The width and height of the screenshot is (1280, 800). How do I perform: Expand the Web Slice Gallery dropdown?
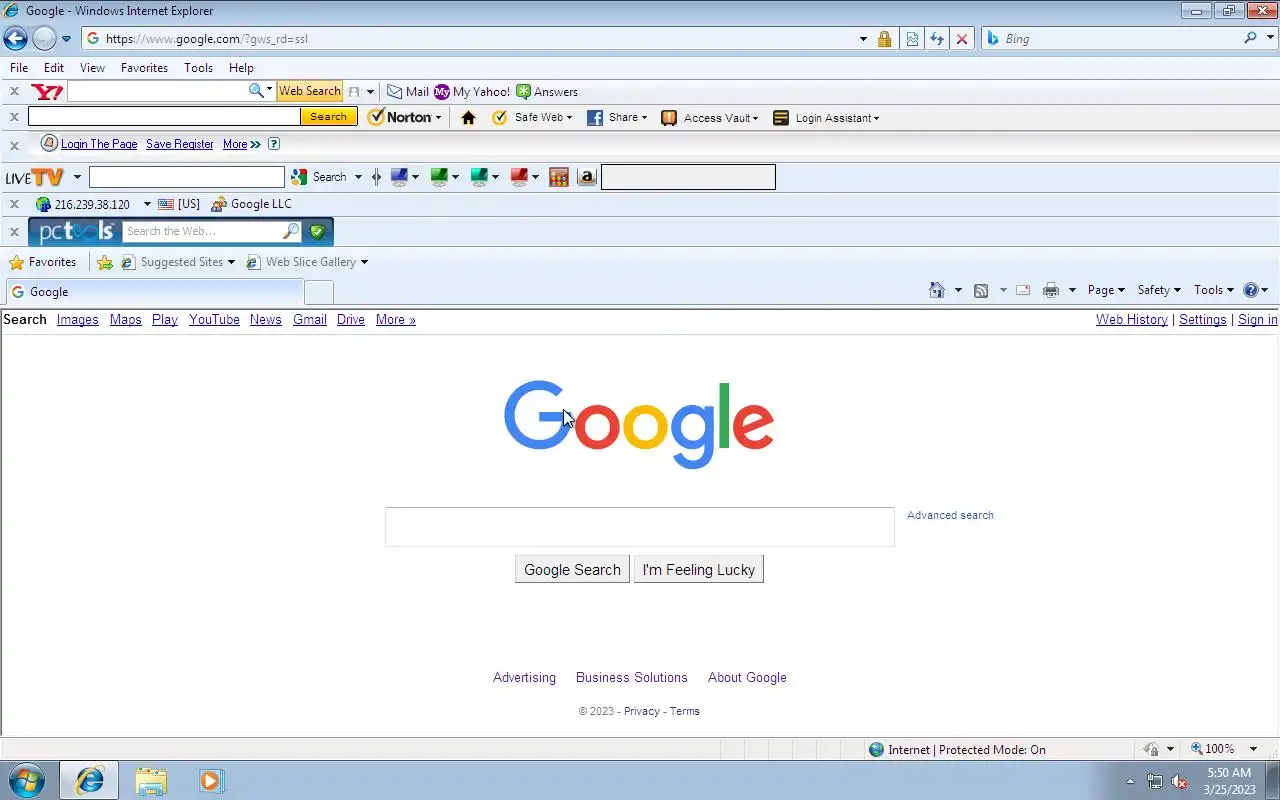tap(364, 262)
